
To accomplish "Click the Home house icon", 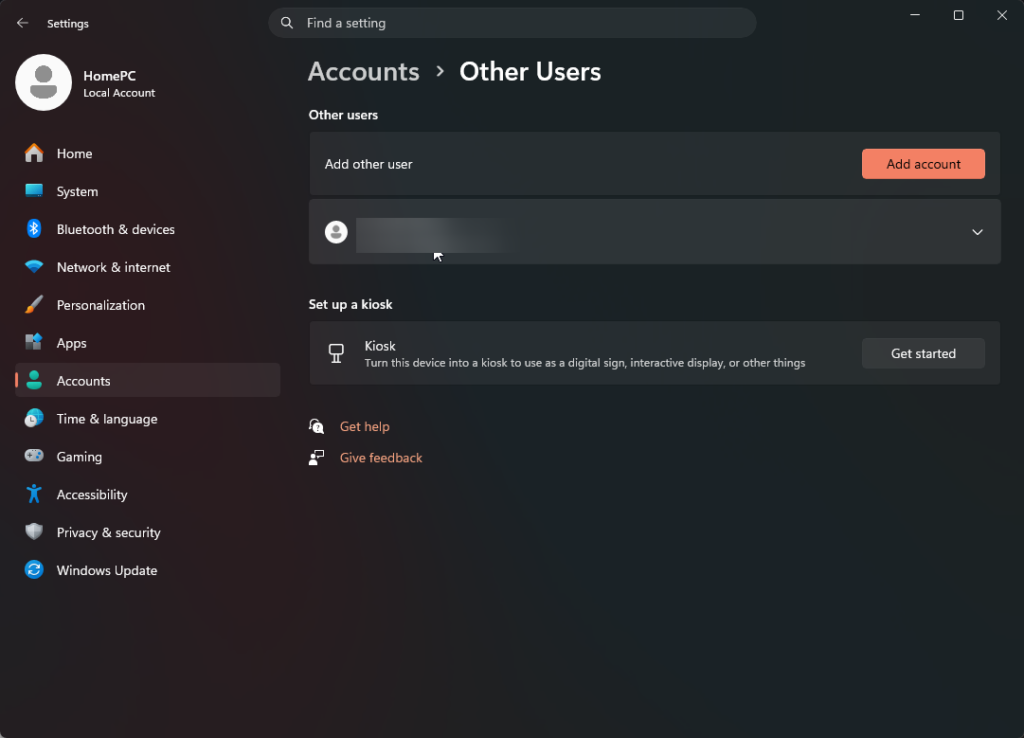I will 34,153.
